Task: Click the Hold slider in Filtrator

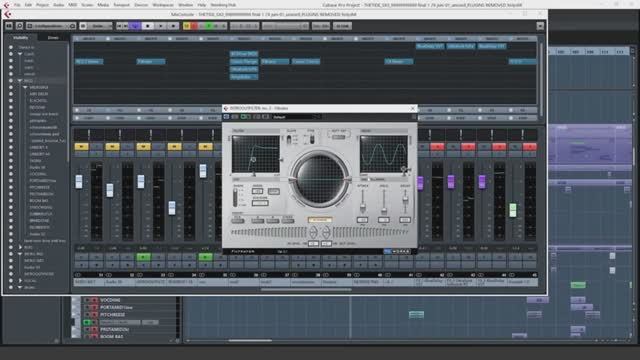Action: pos(384,202)
